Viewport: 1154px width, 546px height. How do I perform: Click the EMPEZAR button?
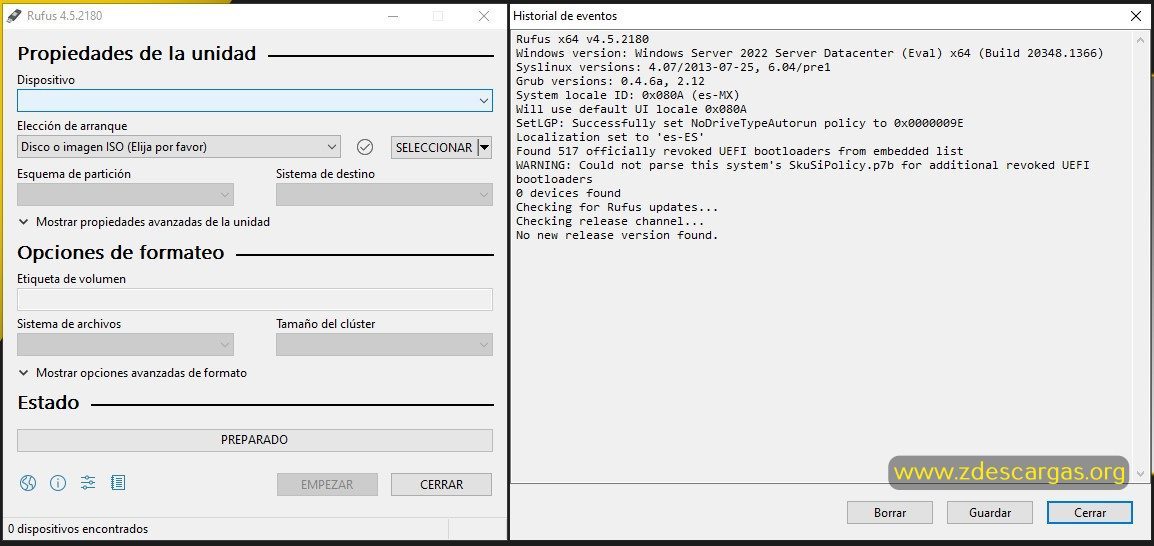tap(328, 485)
